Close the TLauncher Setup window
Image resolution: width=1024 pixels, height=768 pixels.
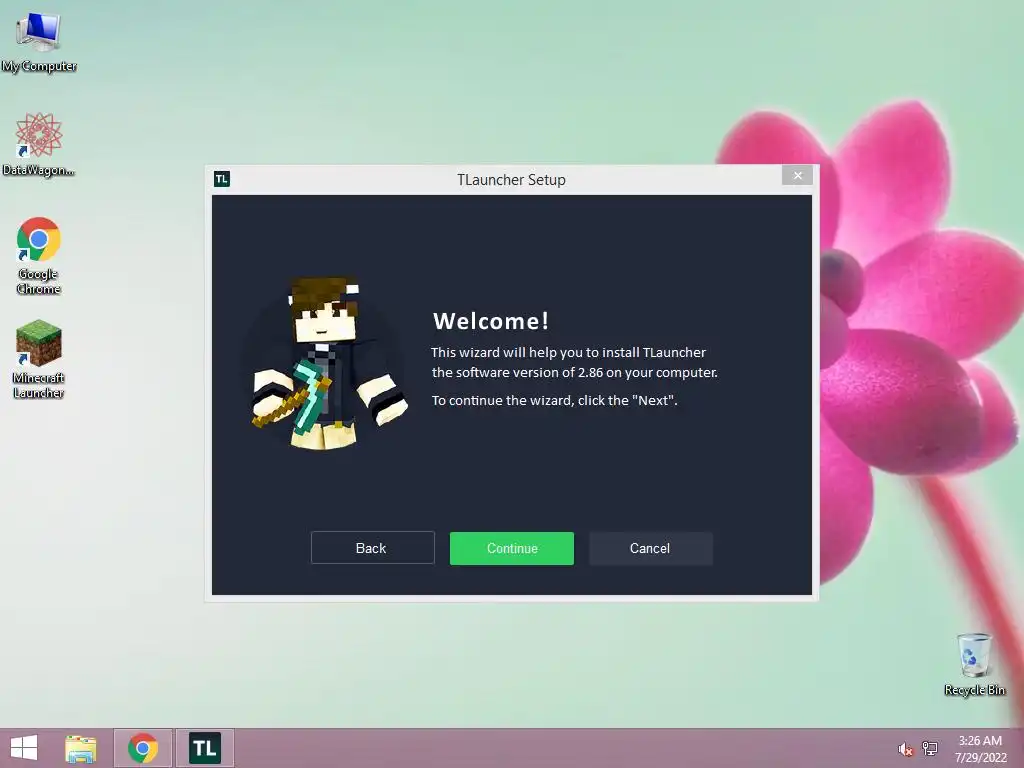click(x=797, y=175)
